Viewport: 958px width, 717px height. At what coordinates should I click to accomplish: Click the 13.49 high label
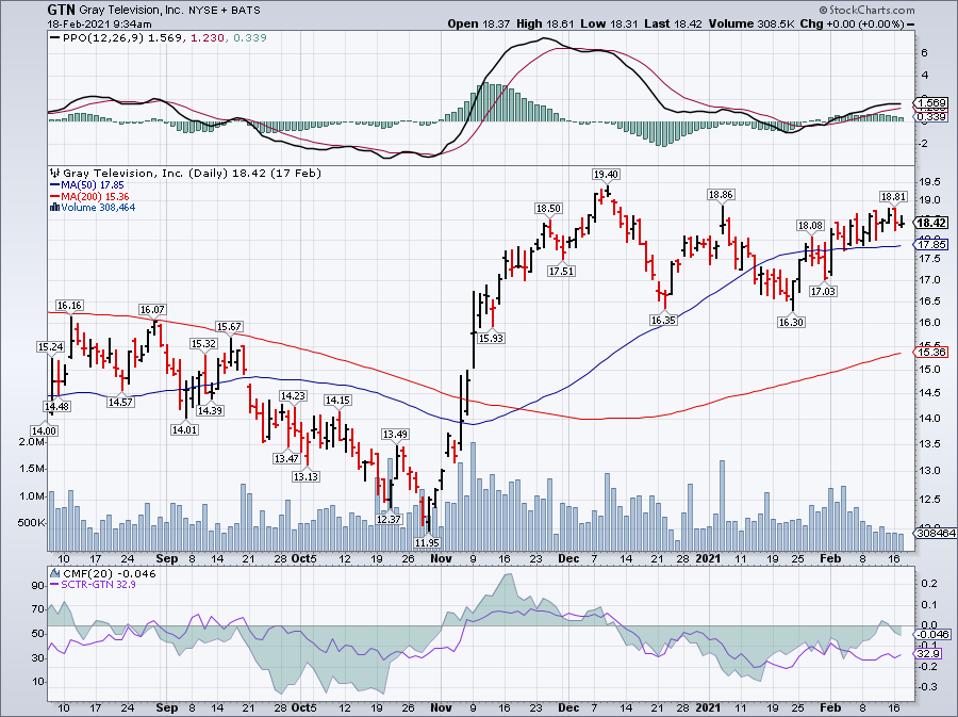[x=395, y=434]
